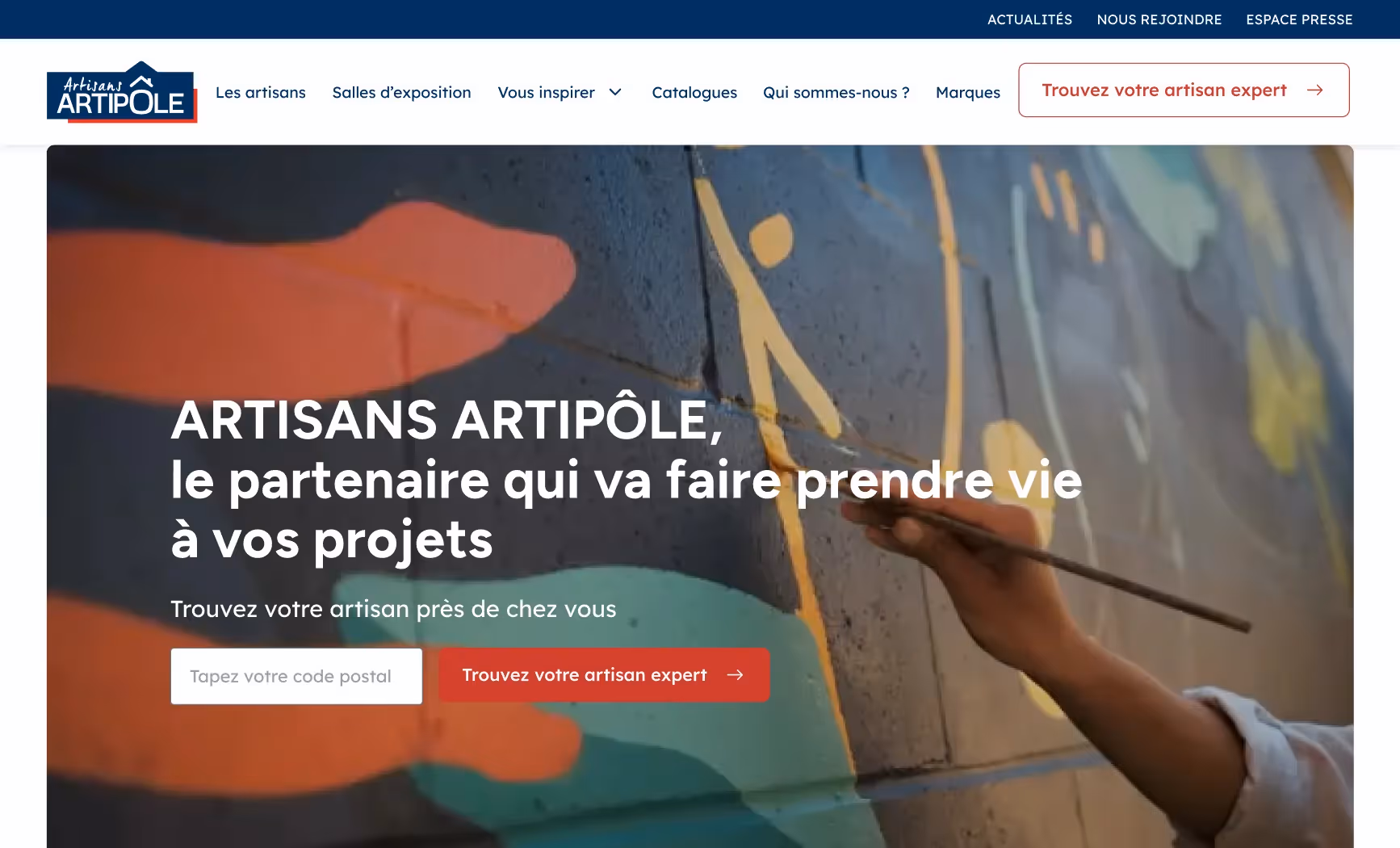This screenshot has height=848, width=1400.
Task: Click the Trouvez votre artisan près de chez vous text
Action: [393, 609]
